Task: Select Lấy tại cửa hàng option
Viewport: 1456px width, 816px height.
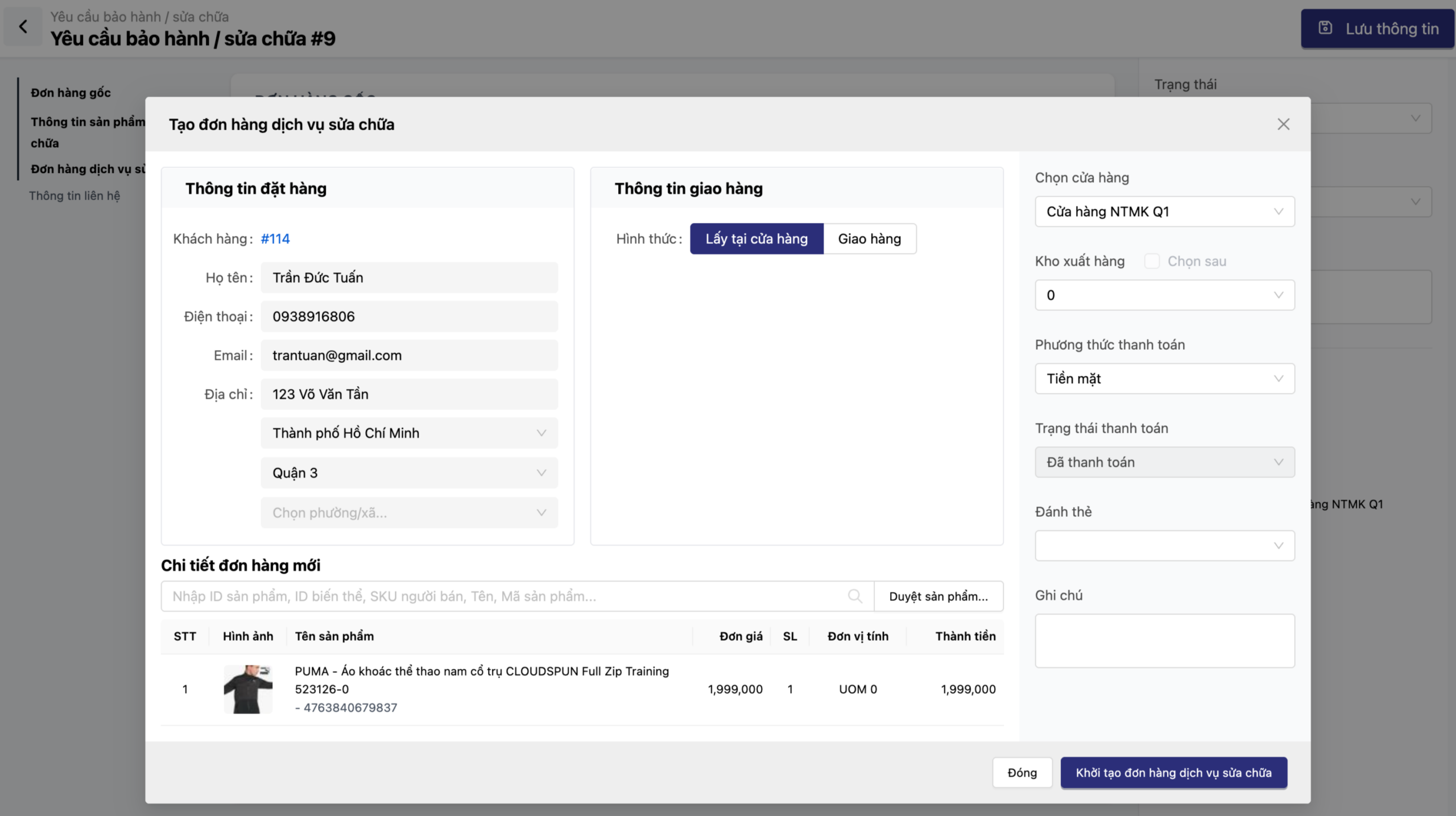Action: coord(756,239)
